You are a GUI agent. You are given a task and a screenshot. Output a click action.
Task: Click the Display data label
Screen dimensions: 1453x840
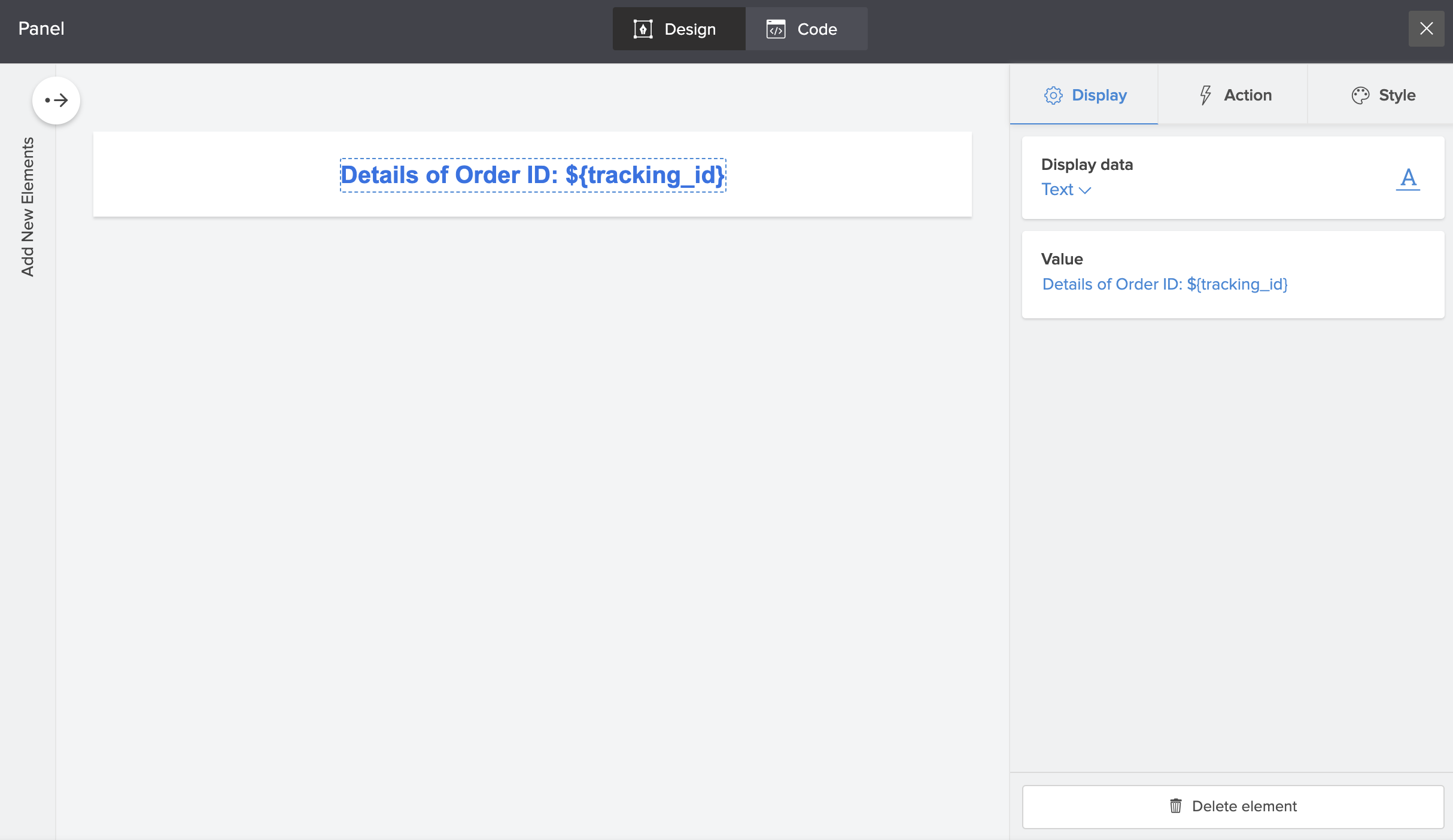click(x=1087, y=165)
